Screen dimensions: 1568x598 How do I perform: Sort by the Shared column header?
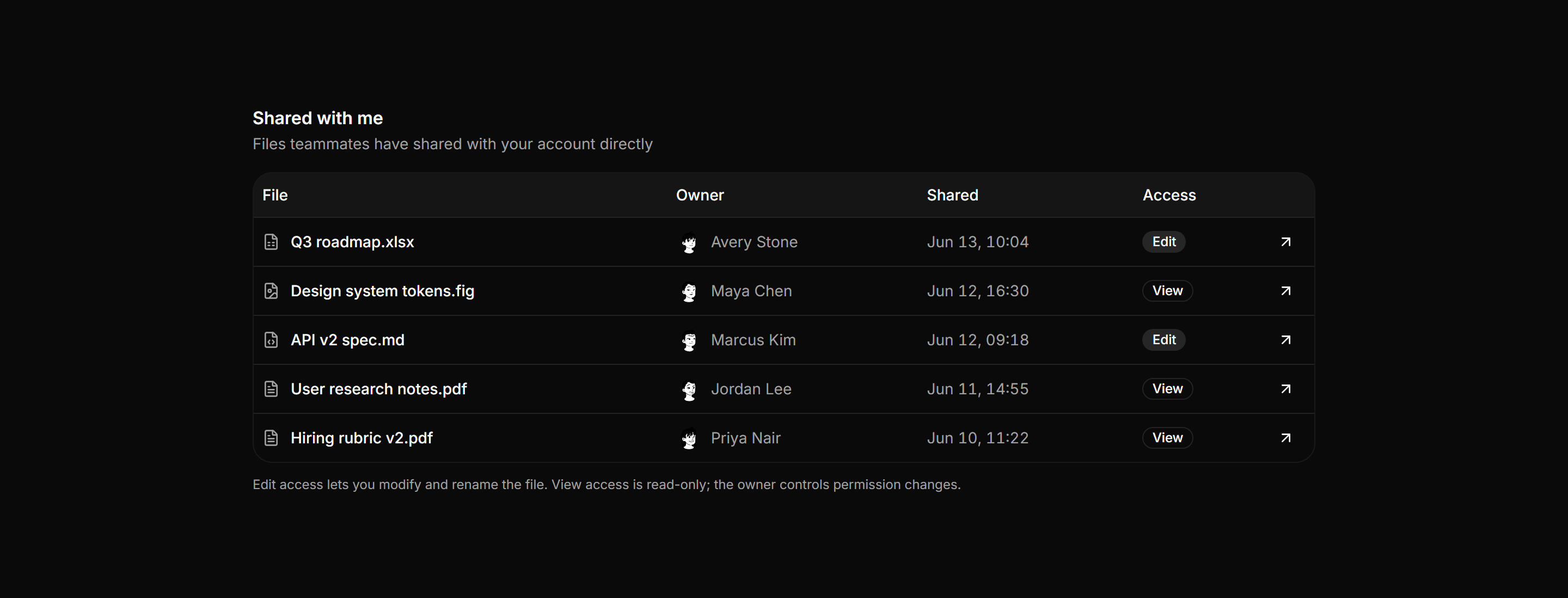coord(952,196)
